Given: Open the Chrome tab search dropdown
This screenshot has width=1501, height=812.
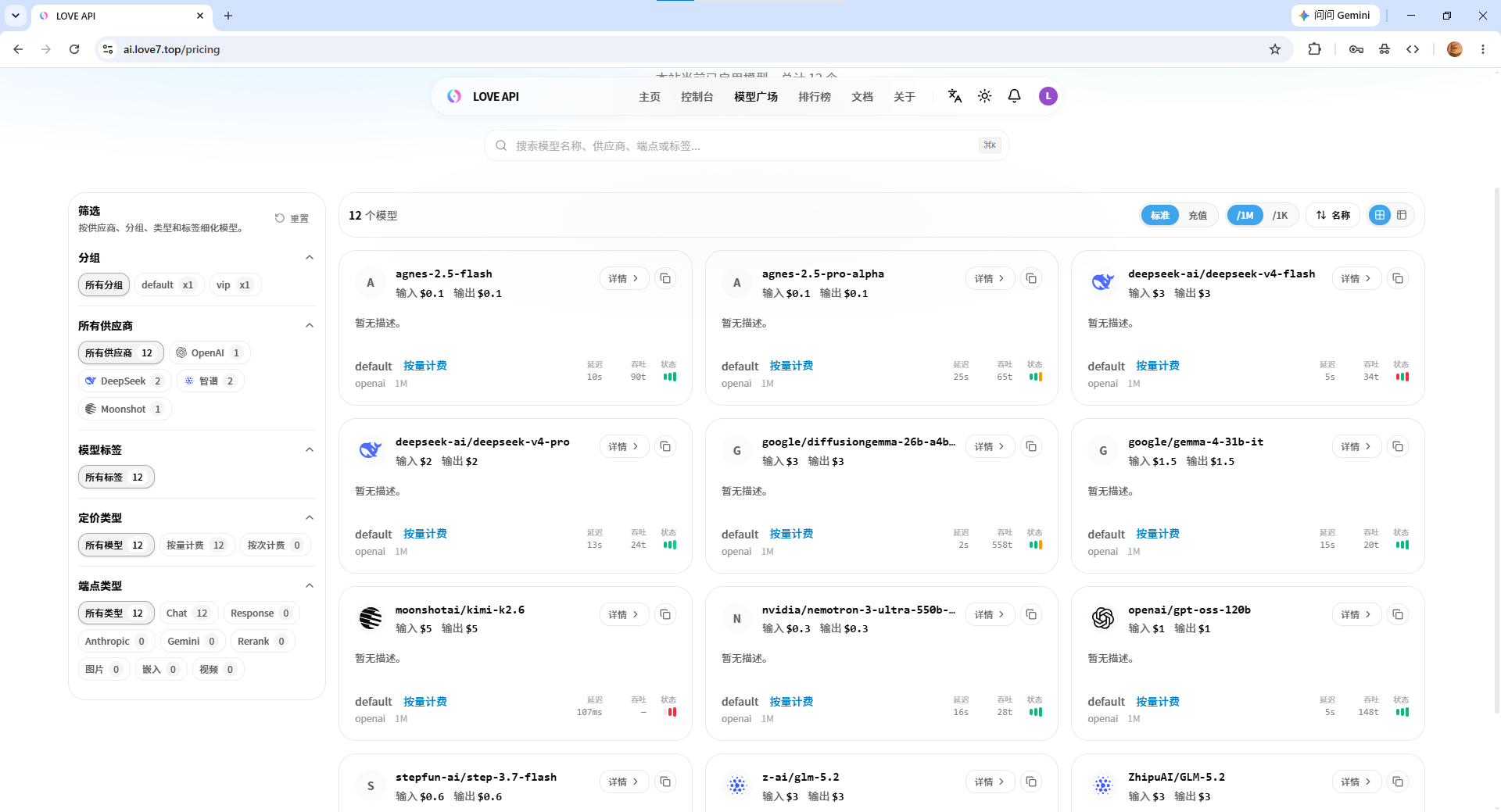Looking at the screenshot, I should [16, 16].
